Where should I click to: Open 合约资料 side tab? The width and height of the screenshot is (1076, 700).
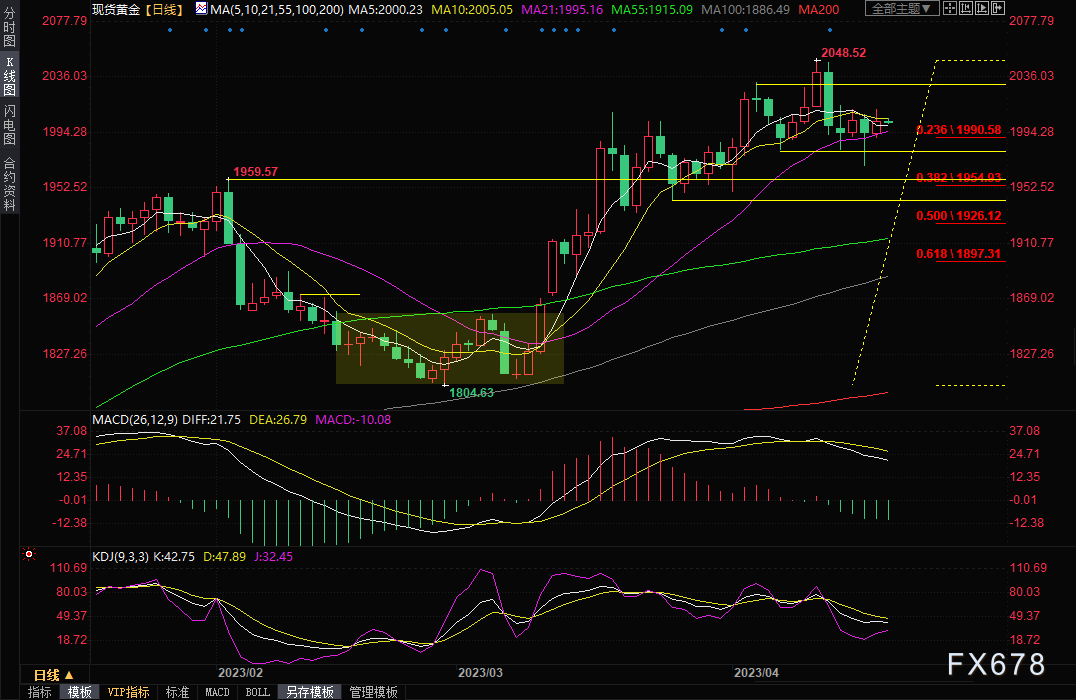tap(9, 183)
